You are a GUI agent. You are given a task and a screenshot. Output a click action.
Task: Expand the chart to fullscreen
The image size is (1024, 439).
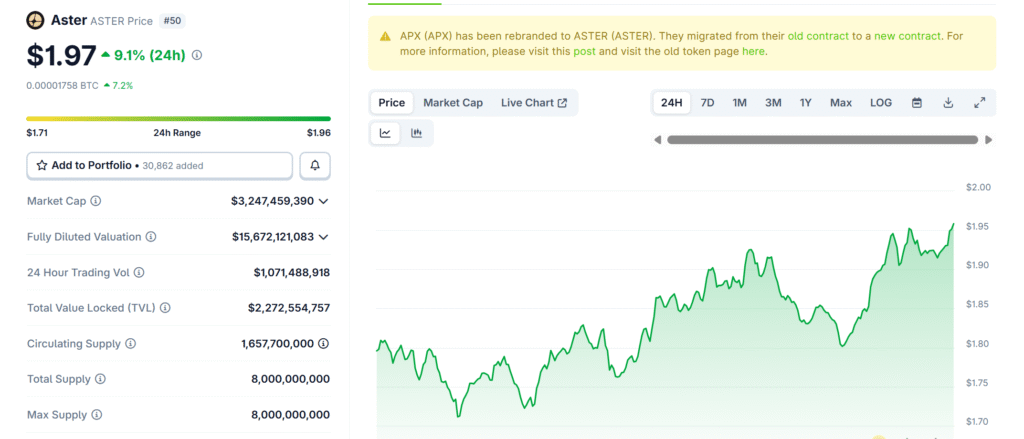979,103
